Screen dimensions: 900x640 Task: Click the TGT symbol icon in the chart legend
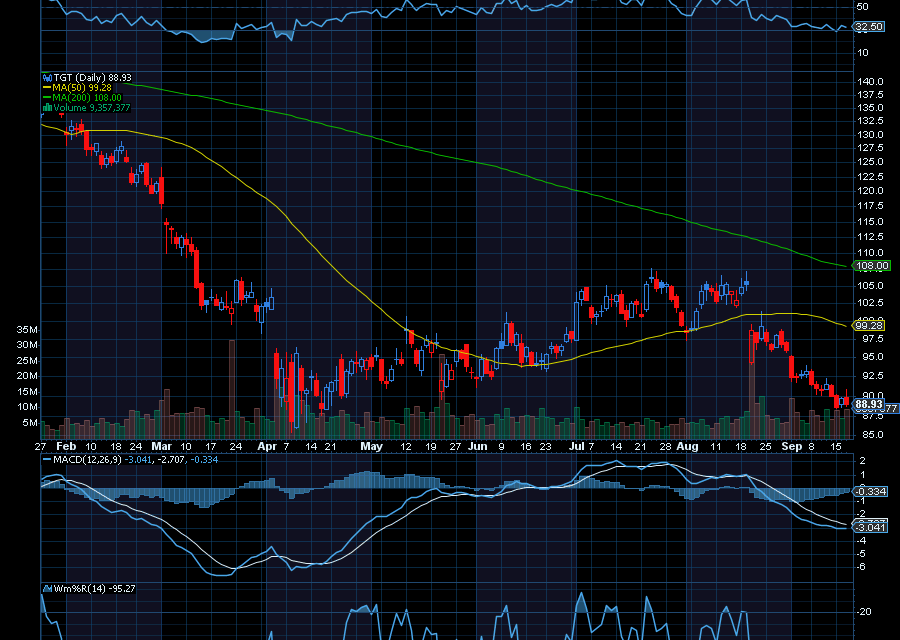pyautogui.click(x=46, y=77)
